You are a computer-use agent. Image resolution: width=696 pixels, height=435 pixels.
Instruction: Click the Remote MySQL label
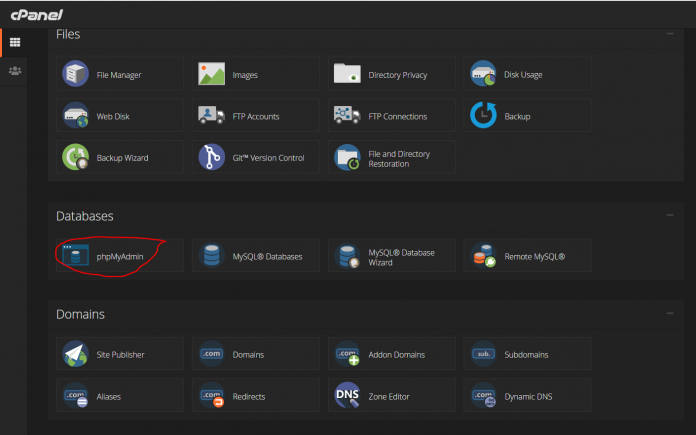click(534, 257)
